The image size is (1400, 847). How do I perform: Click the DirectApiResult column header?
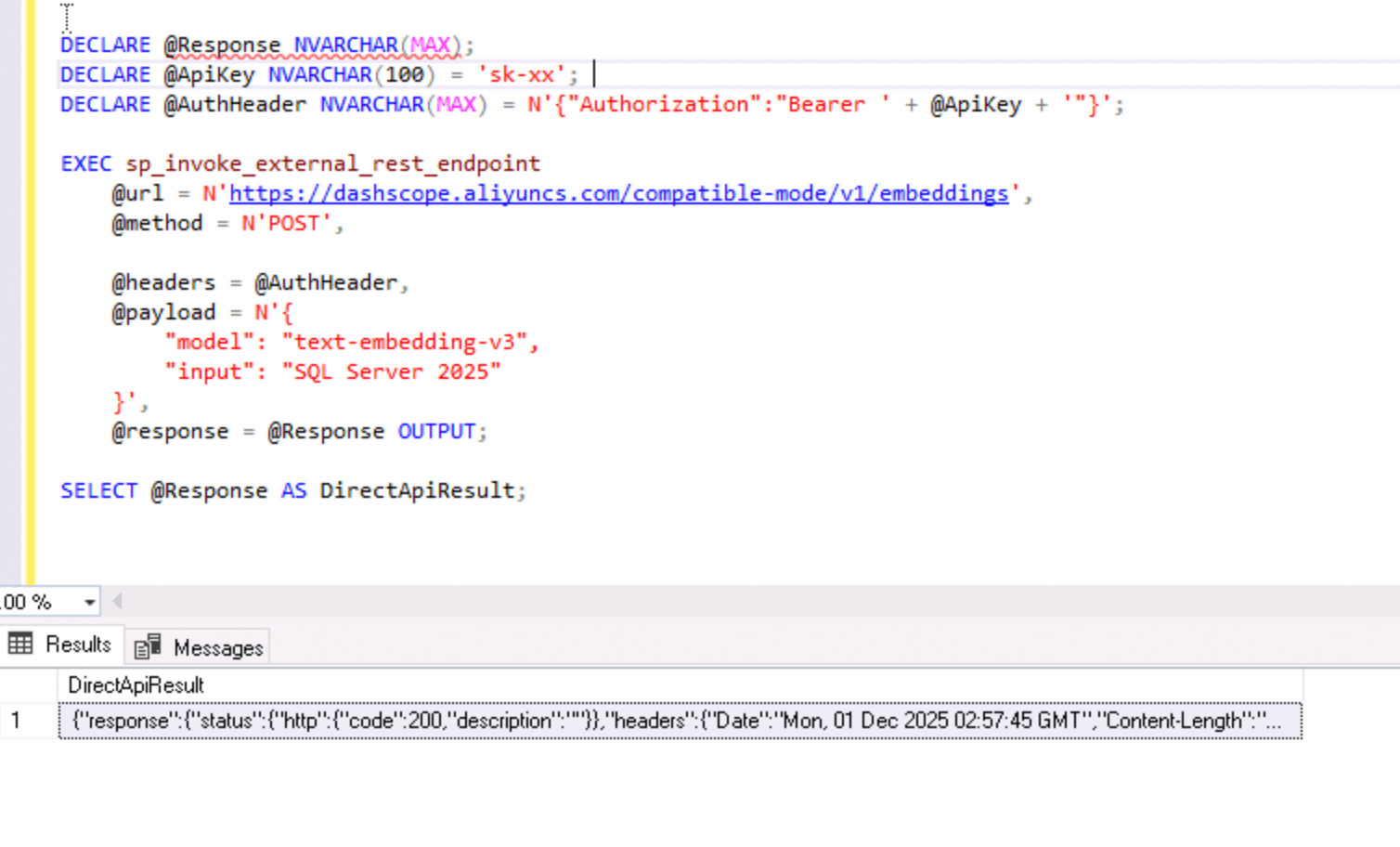(136, 685)
